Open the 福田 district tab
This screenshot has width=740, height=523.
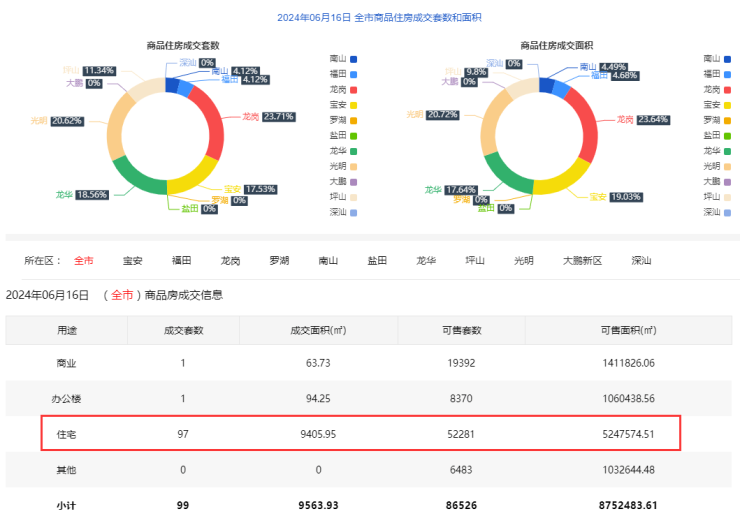181,261
